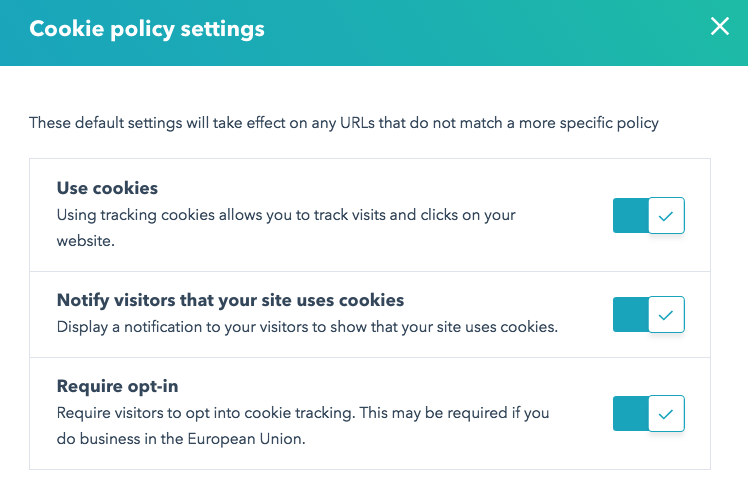
Task: Click teal track of Require opt-in switch
Action: pyautogui.click(x=630, y=413)
